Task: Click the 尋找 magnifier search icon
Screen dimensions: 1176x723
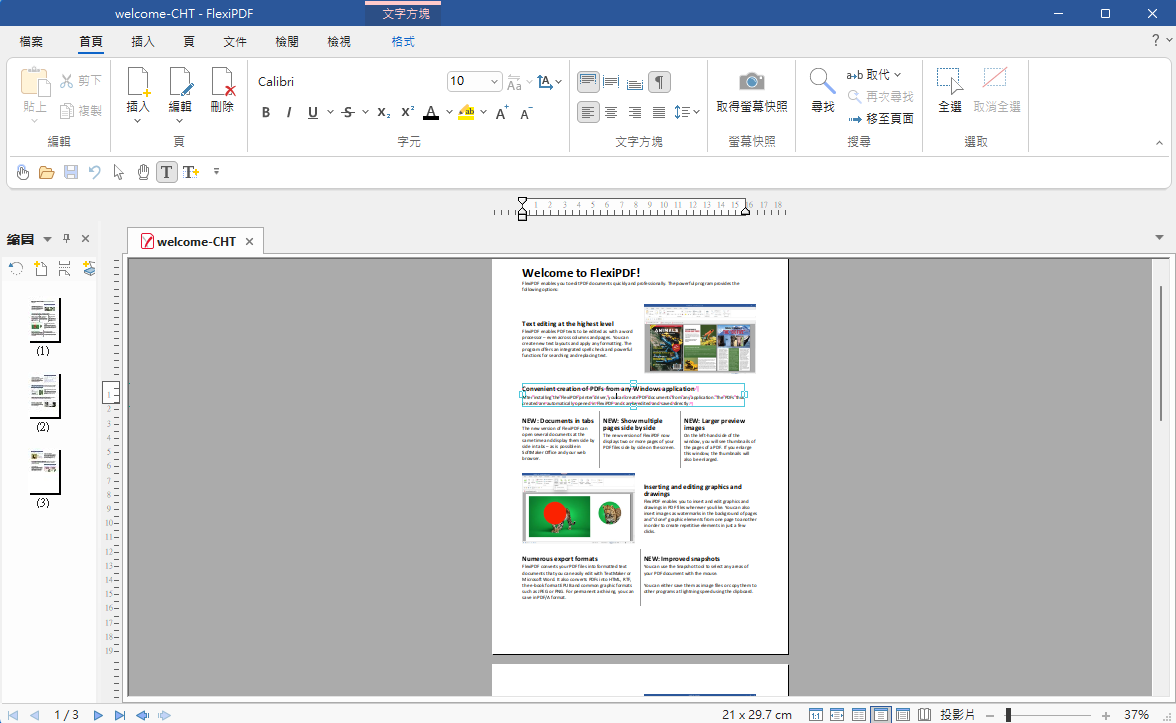Action: (x=822, y=82)
